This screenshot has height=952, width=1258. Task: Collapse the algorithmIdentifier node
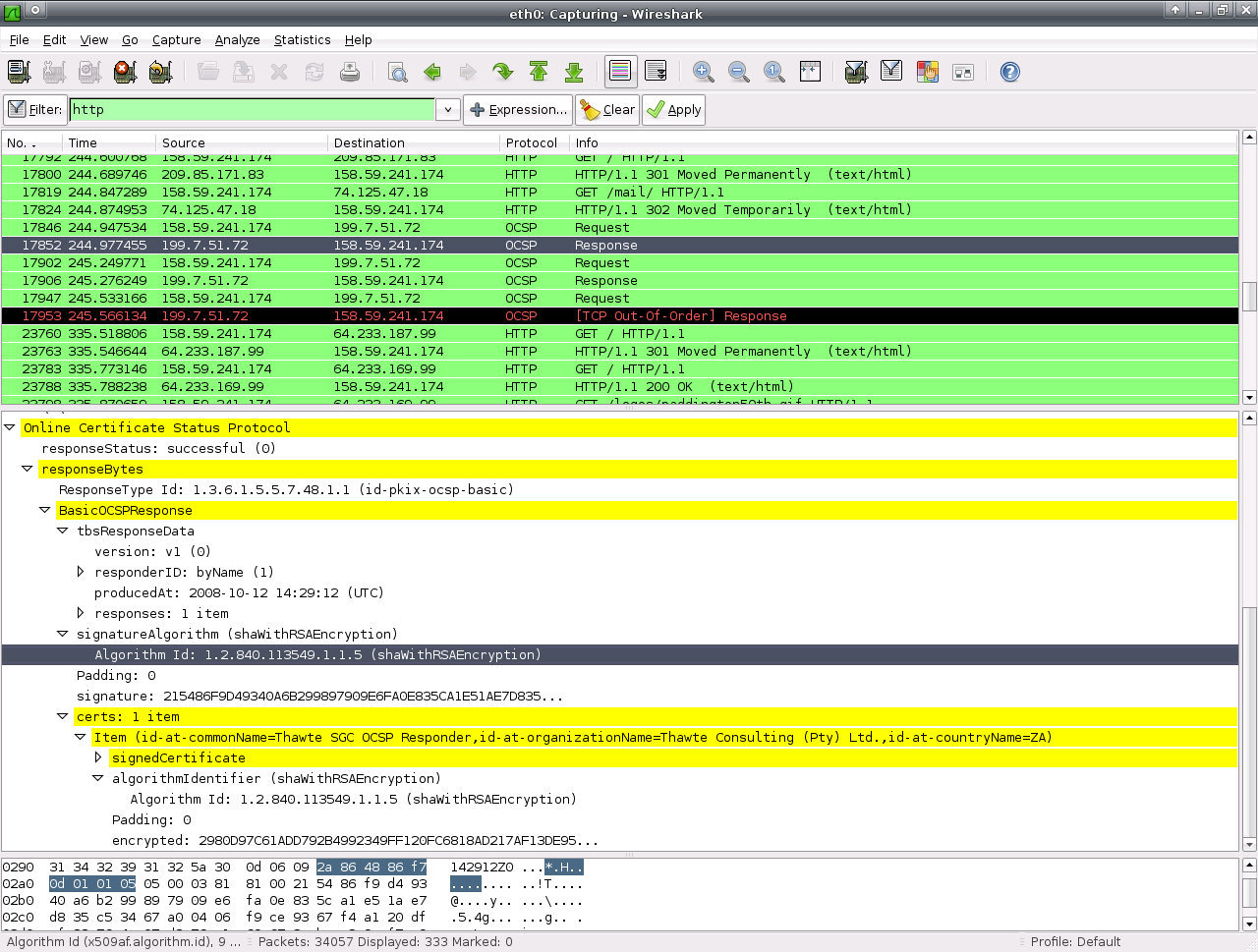(x=98, y=778)
